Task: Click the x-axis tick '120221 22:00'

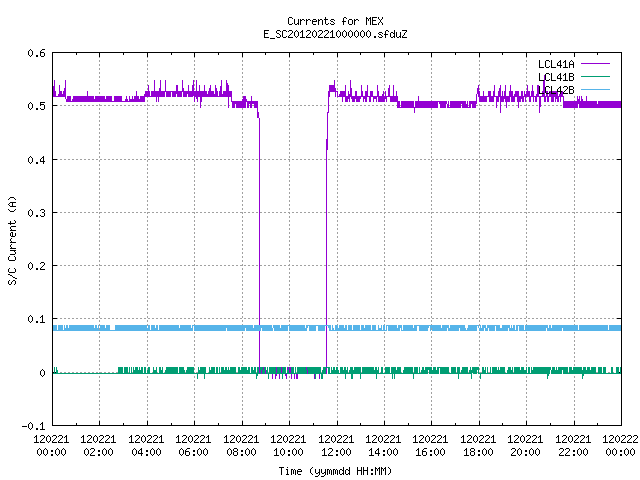Action: (x=573, y=445)
